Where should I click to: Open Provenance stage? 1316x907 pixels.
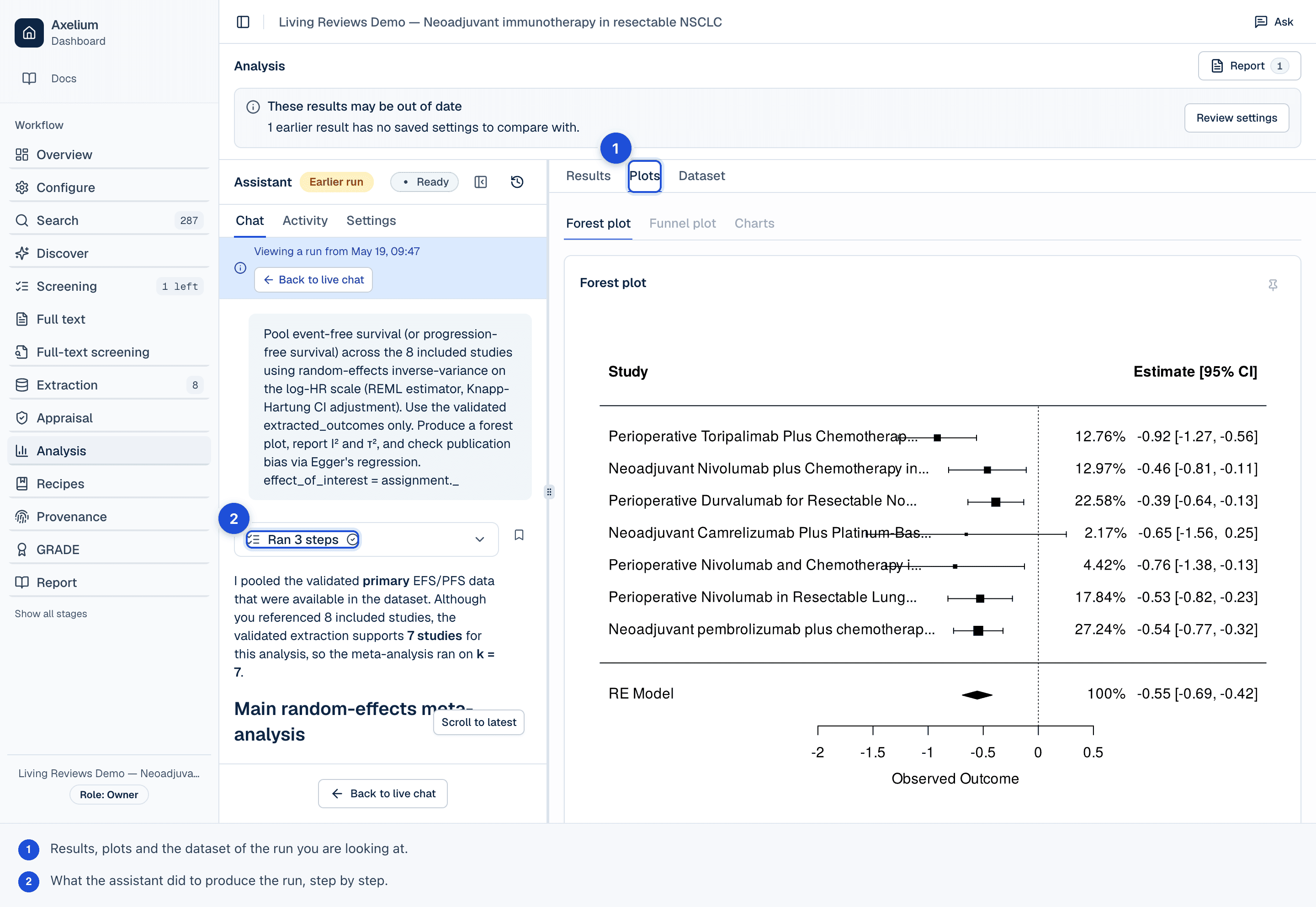(109, 517)
